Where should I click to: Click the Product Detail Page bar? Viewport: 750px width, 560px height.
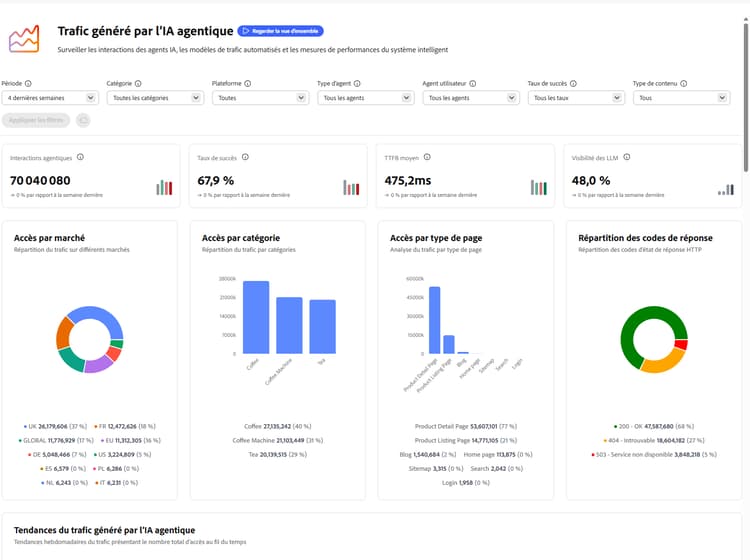point(434,320)
